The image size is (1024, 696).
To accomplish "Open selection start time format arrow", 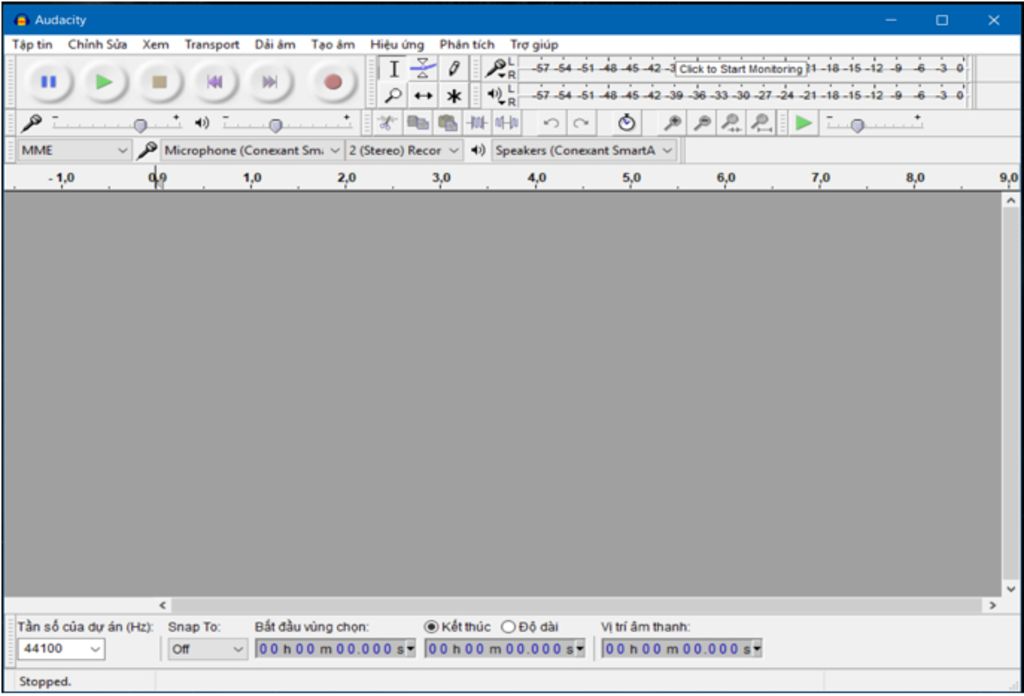I will coord(411,649).
